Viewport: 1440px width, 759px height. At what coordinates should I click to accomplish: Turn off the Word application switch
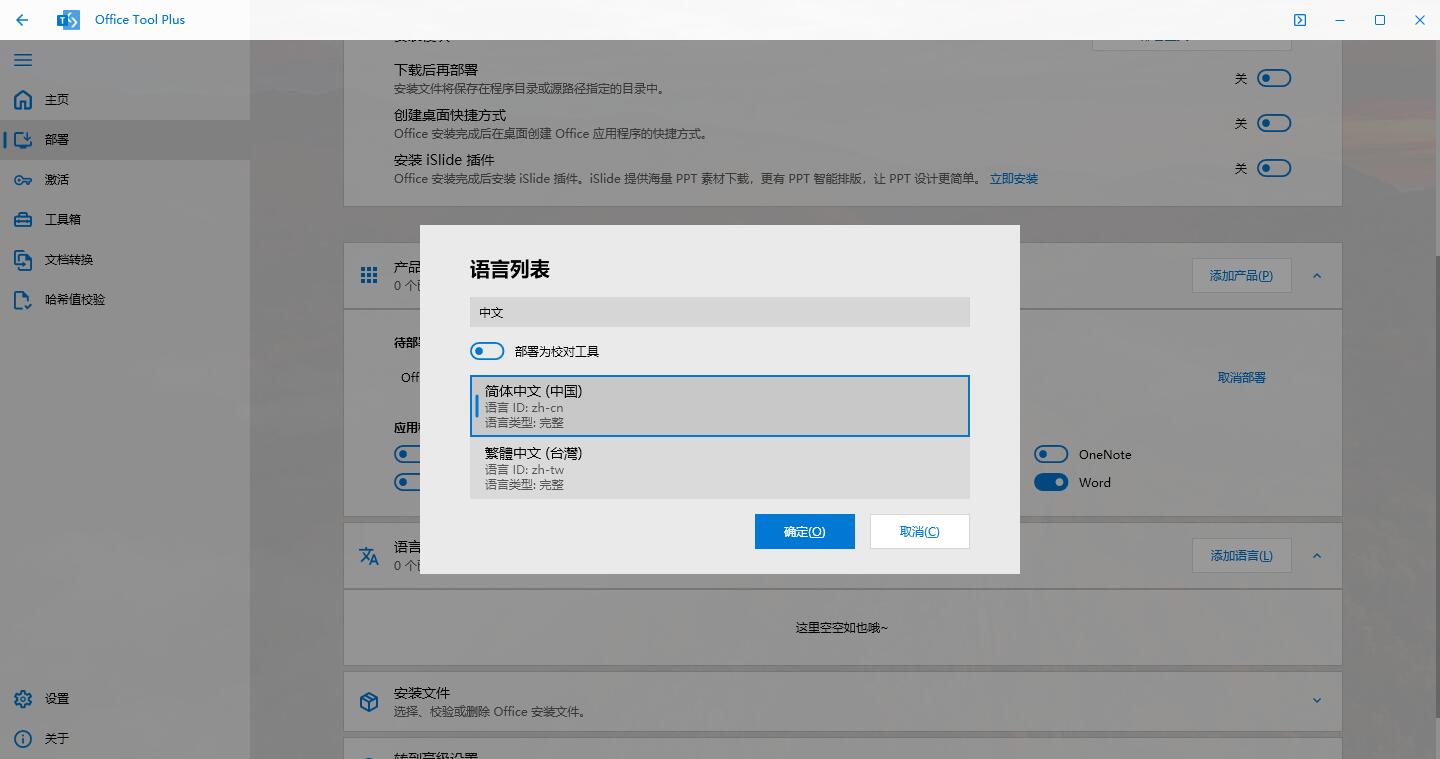tap(1051, 482)
